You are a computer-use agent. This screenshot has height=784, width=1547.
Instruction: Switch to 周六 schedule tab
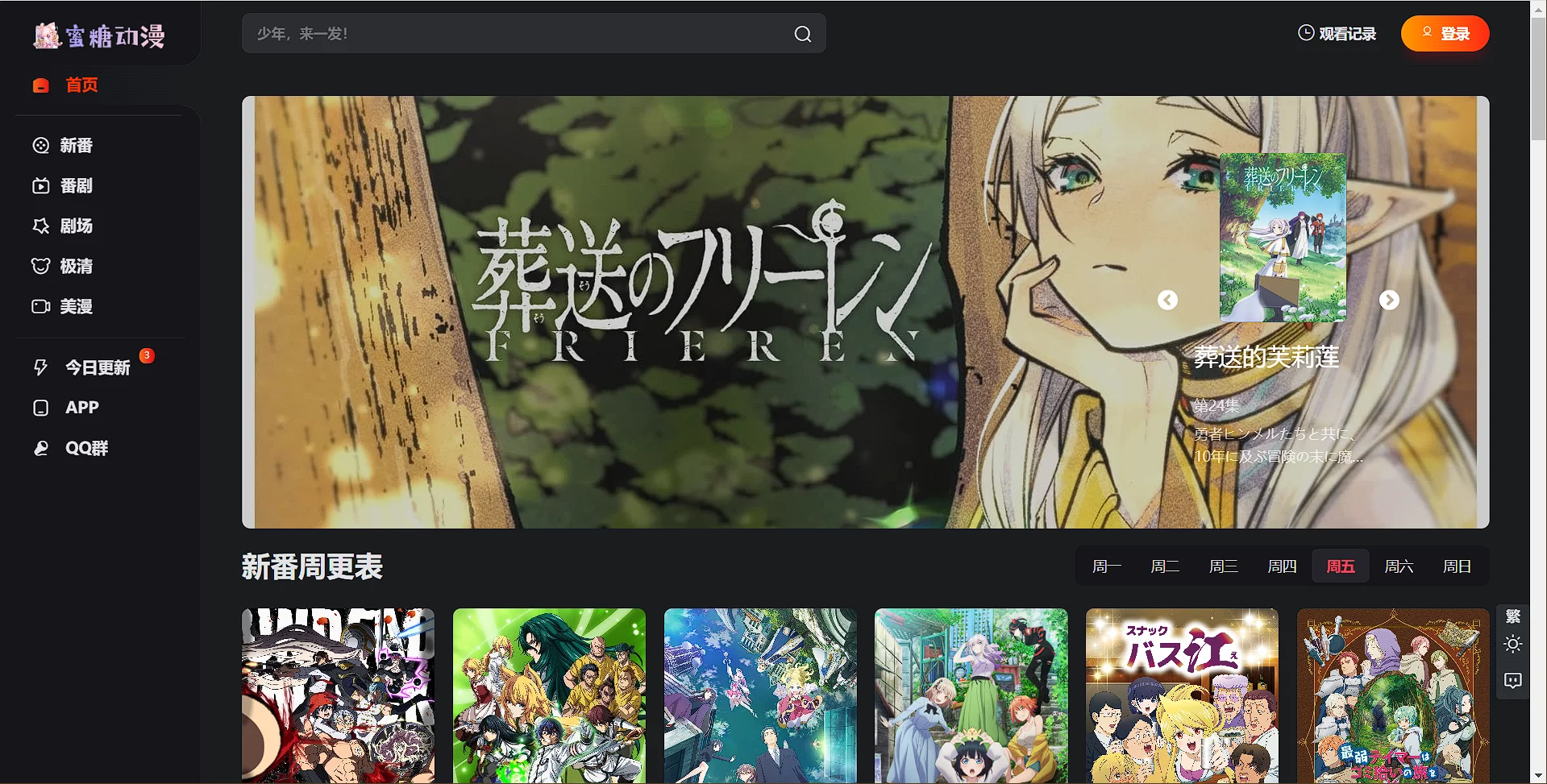tap(1399, 566)
